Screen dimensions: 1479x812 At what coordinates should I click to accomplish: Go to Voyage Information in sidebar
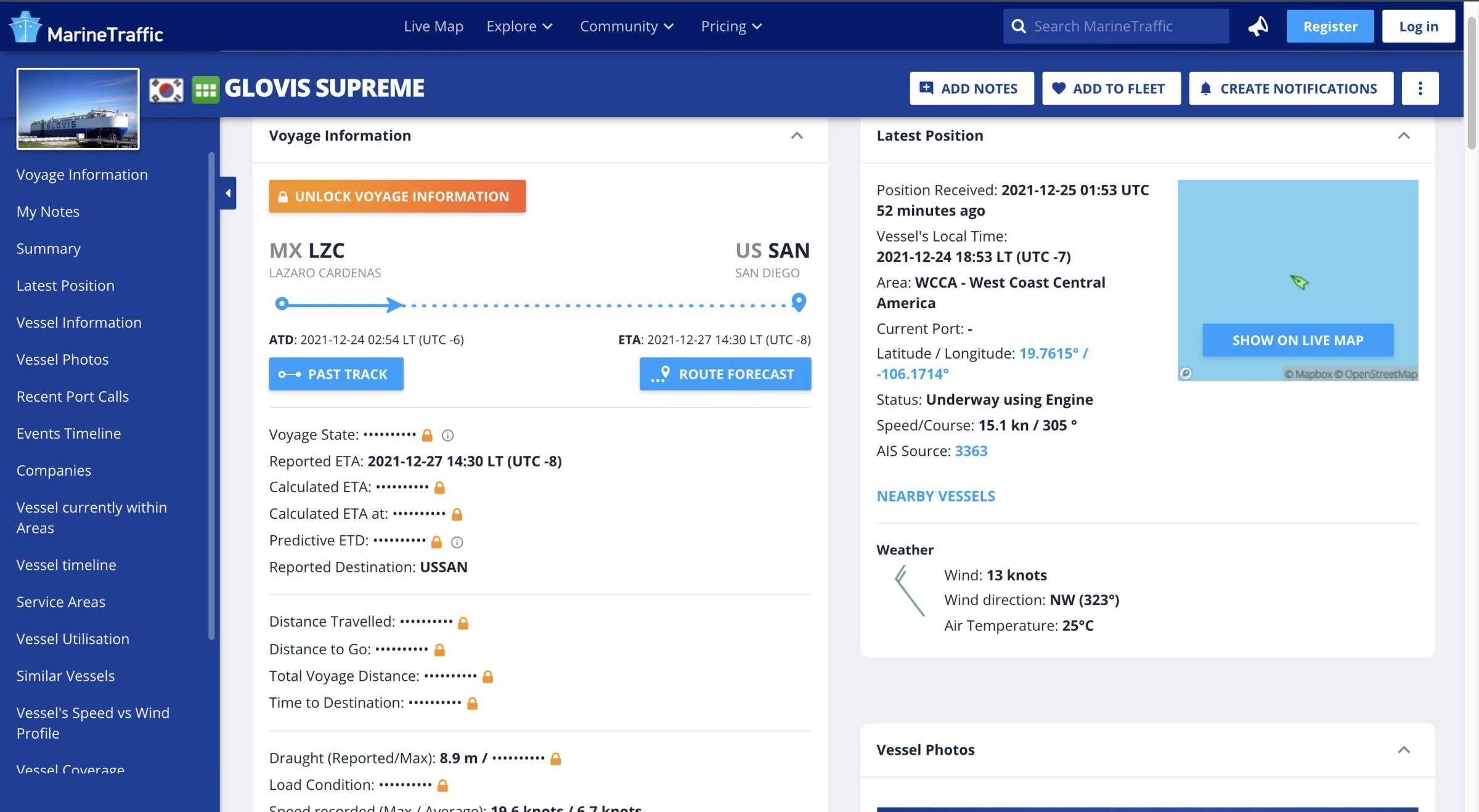pos(82,175)
